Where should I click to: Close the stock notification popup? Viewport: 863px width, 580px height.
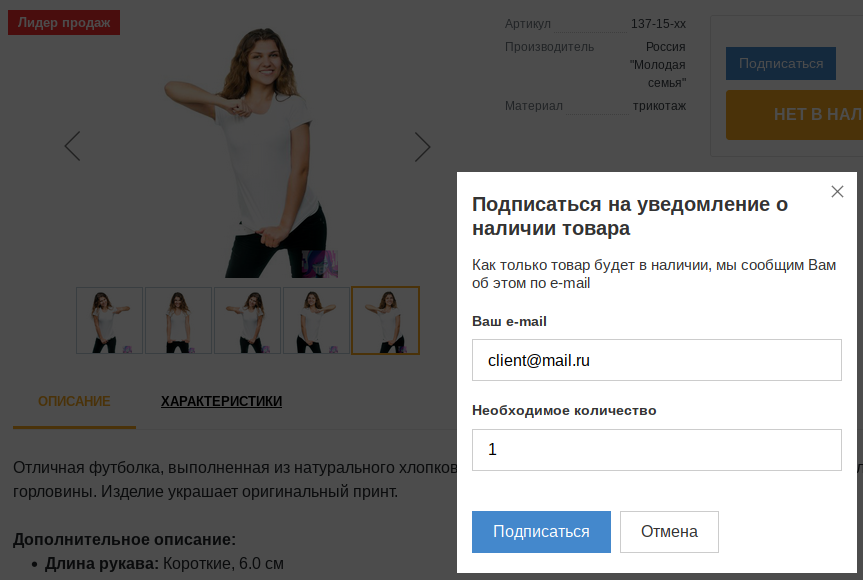[837, 192]
